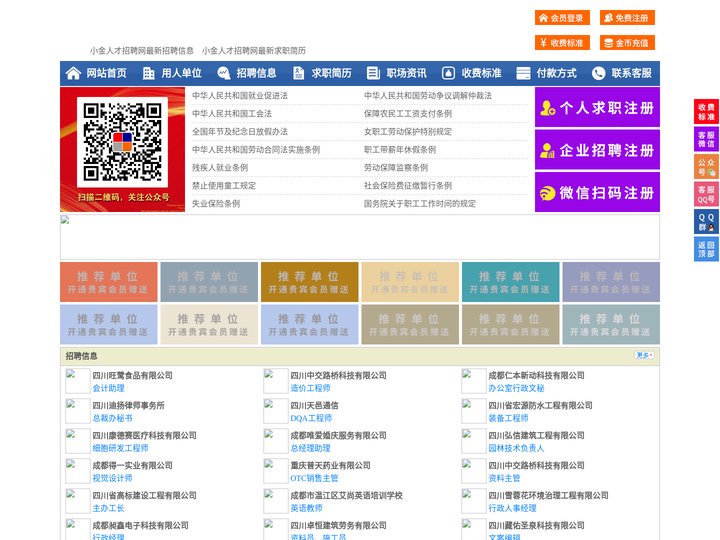720x540 pixels.
Task: Open 国务院关于职工工作时间的规定 link
Action: point(420,203)
